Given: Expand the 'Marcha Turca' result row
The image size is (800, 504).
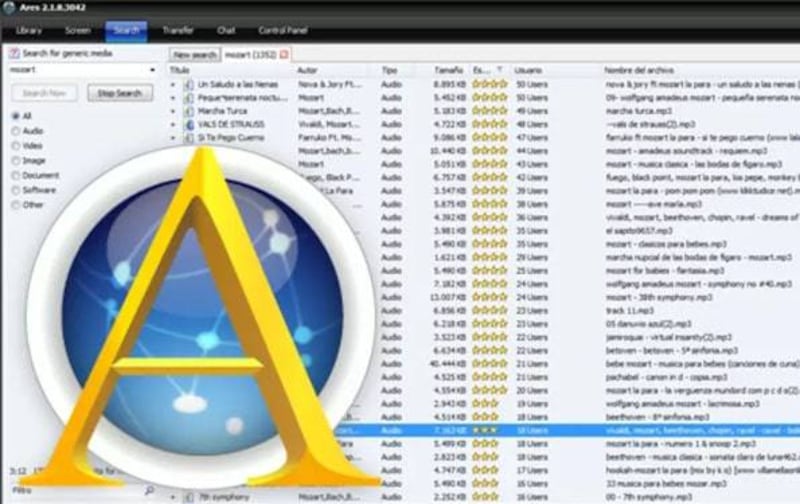Looking at the screenshot, I should (x=173, y=111).
